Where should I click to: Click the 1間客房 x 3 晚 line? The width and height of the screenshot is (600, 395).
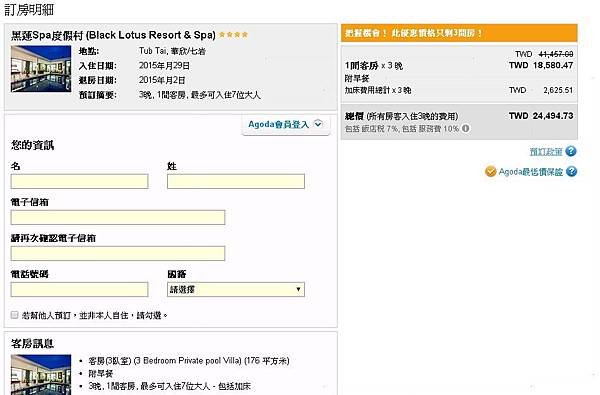coord(374,66)
